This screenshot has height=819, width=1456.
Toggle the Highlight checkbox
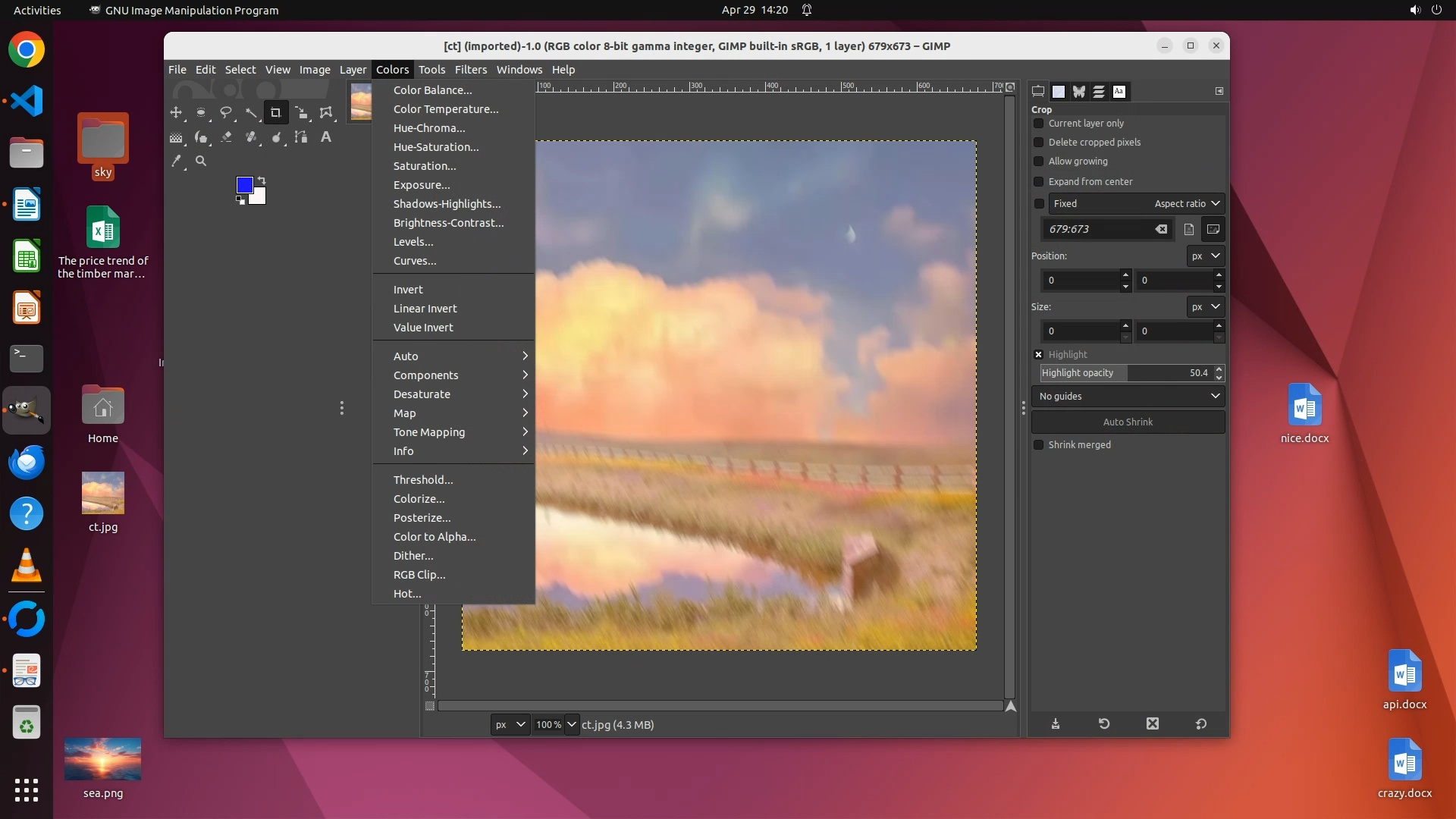pyautogui.click(x=1039, y=354)
